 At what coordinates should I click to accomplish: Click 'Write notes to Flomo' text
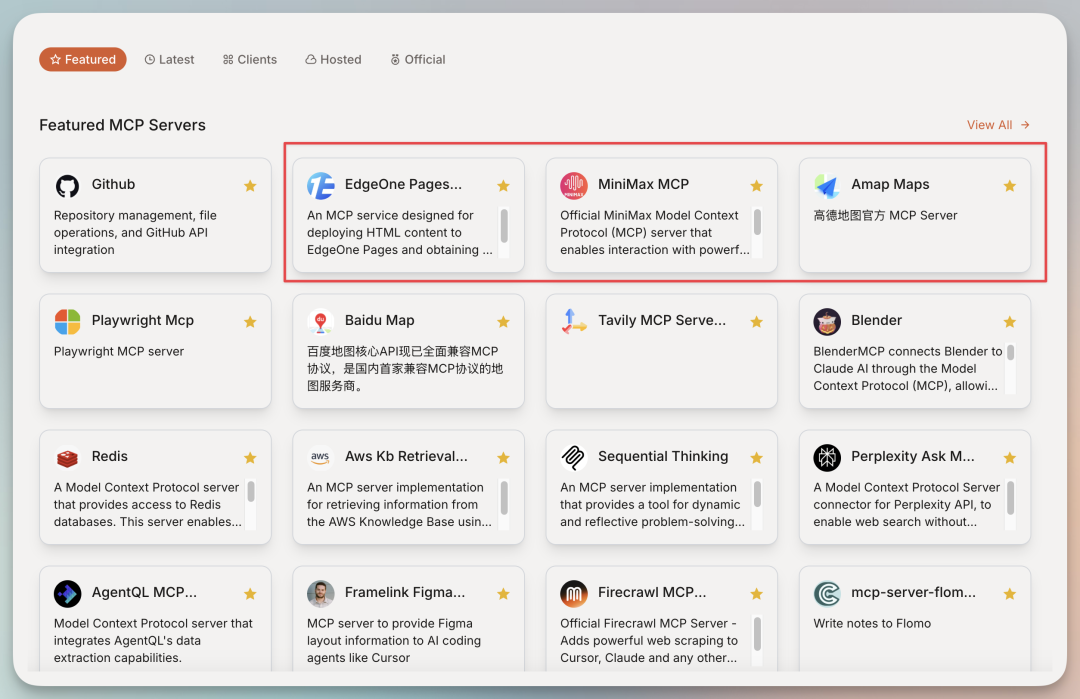[x=872, y=623]
